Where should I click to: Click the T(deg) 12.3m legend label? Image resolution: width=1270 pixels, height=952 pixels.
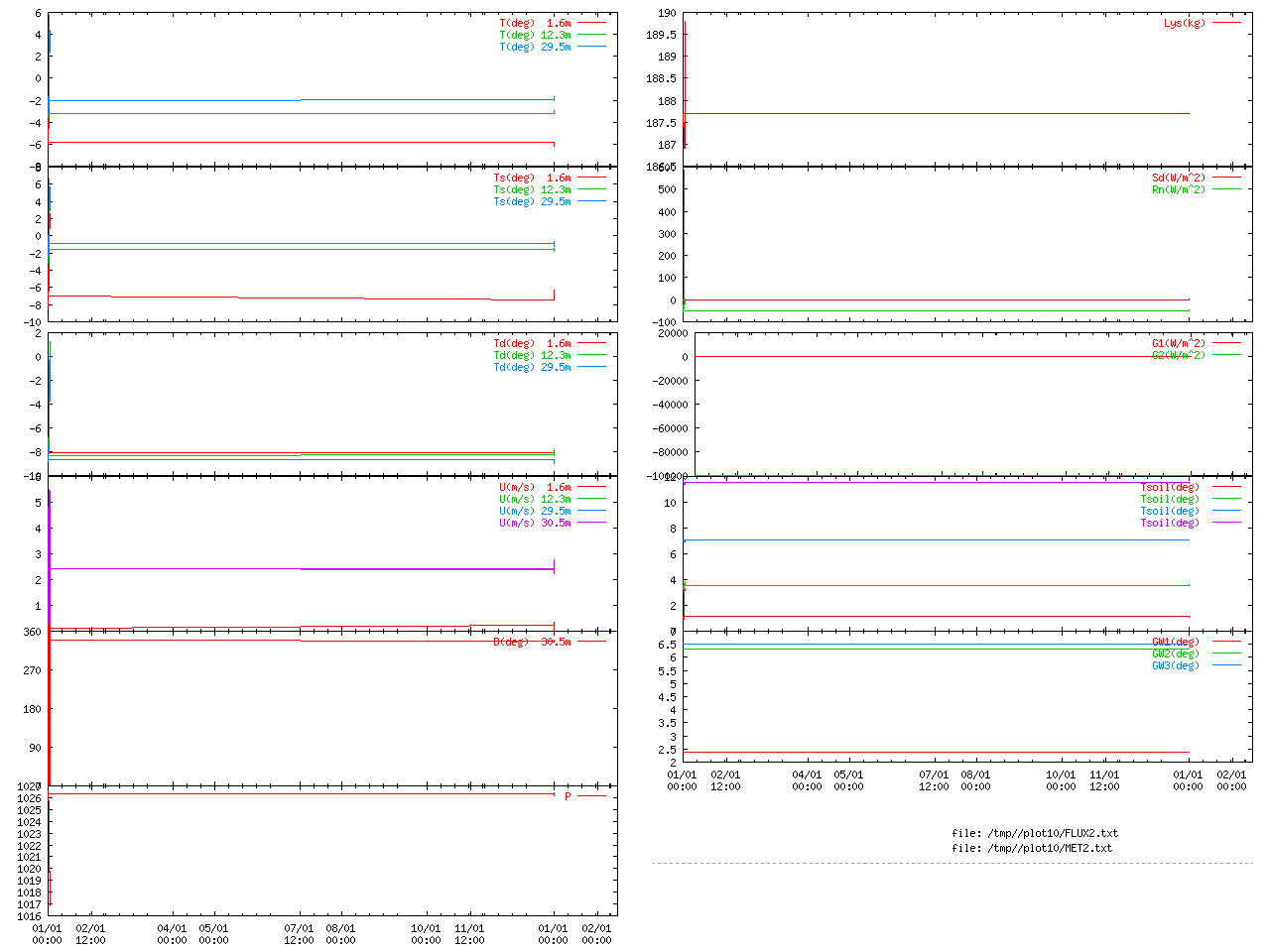click(x=535, y=35)
